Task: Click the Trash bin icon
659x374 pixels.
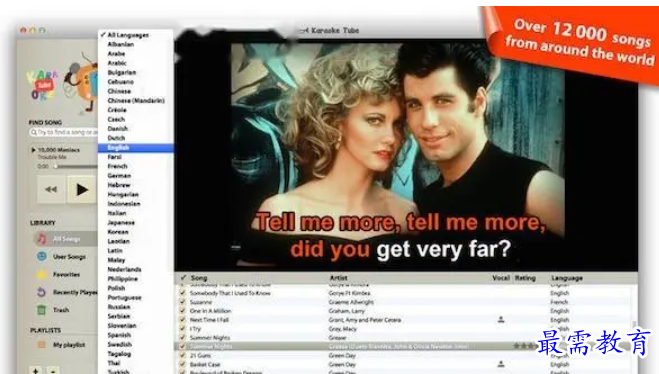Action: (41, 310)
